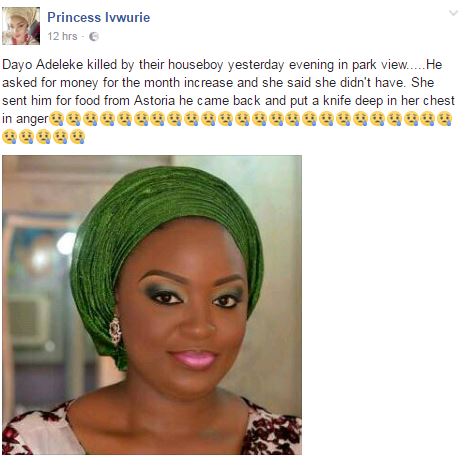Select first crying emoji right after "anger"

[x=57, y=119]
